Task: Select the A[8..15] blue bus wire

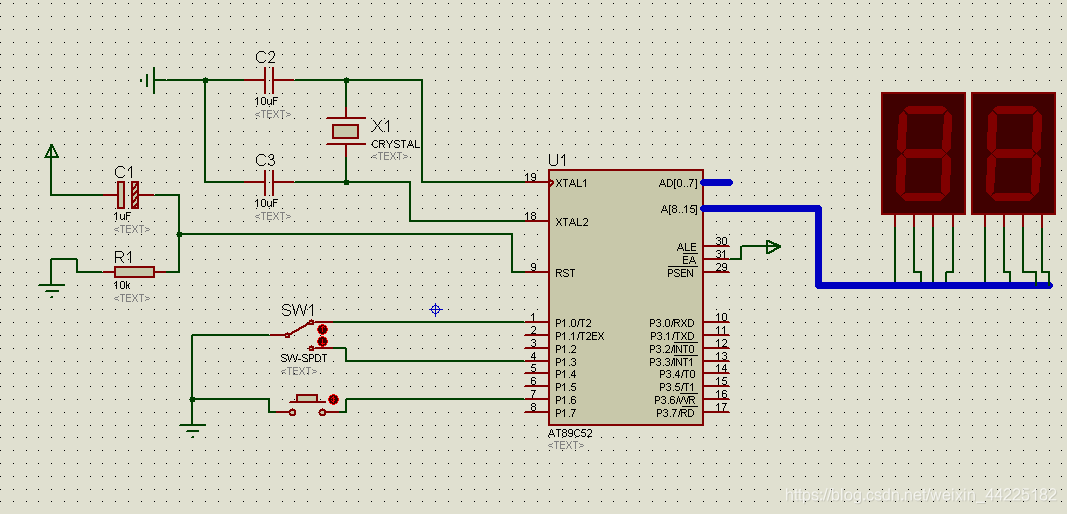Action: (819, 246)
